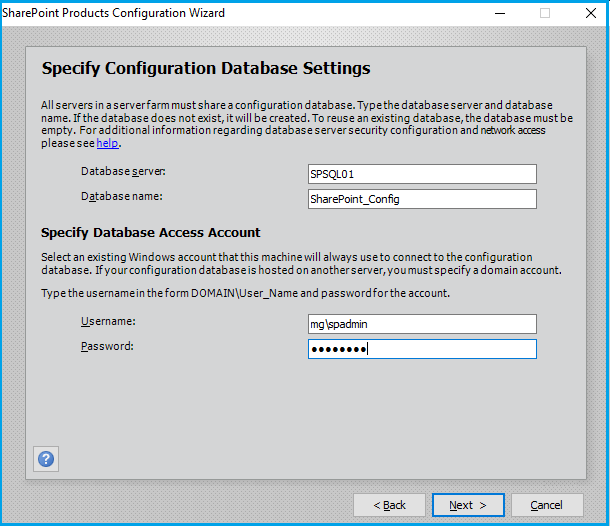Focus the Database server field containing SPSQL01

pos(421,174)
